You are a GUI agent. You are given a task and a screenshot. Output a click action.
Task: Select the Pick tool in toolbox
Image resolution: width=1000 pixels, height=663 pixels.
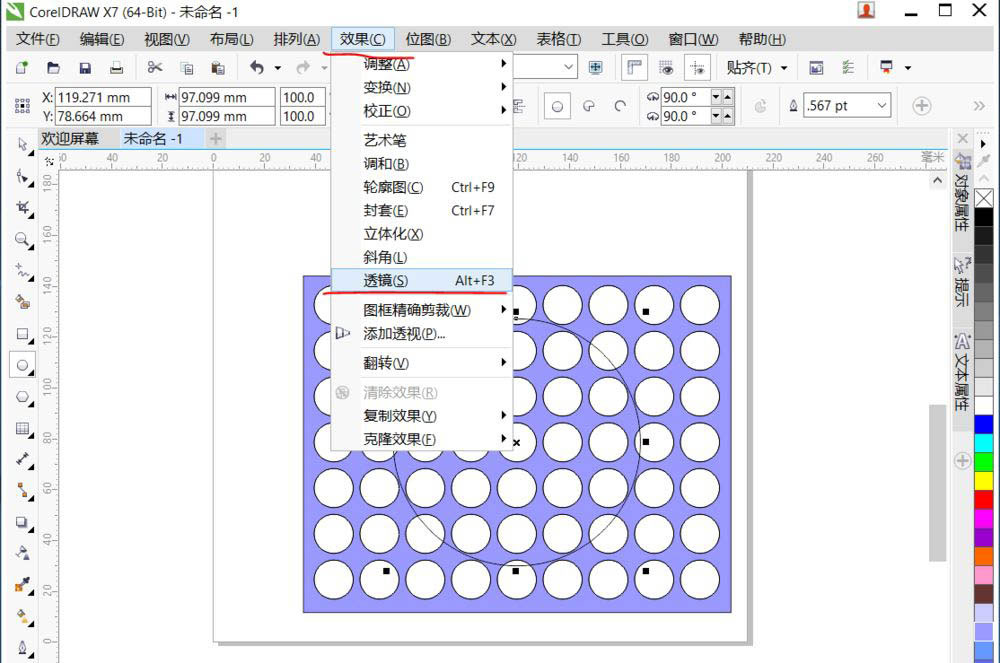coord(22,144)
